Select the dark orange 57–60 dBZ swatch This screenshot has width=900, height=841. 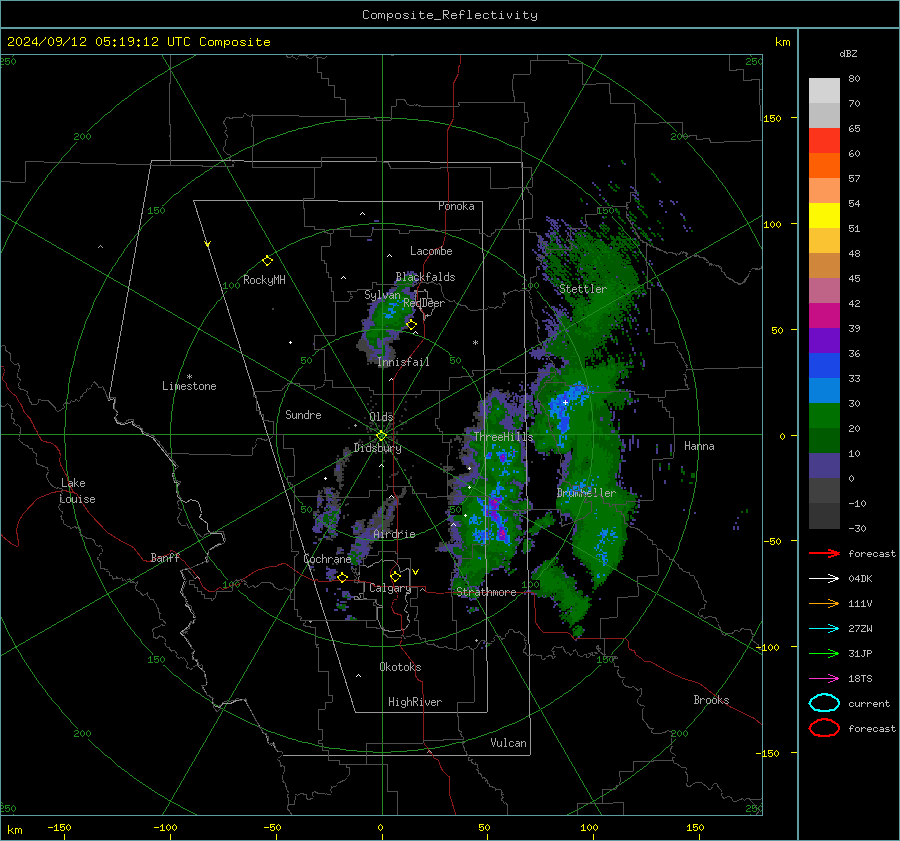pos(824,166)
